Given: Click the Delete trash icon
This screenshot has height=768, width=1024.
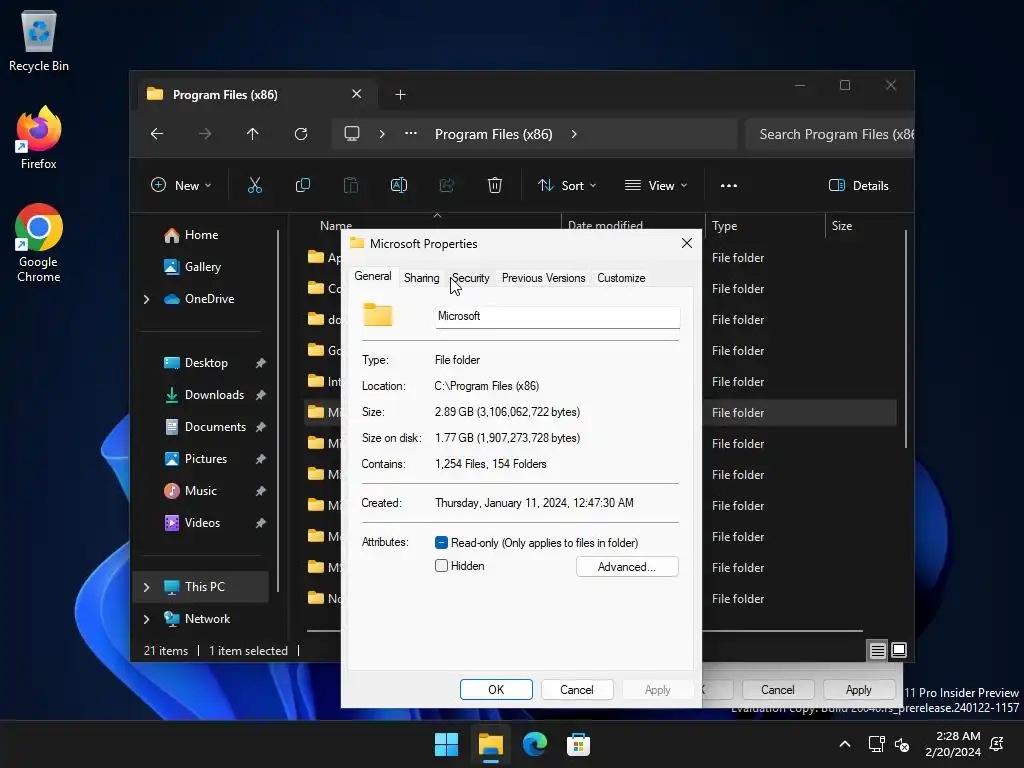Looking at the screenshot, I should click(494, 185).
